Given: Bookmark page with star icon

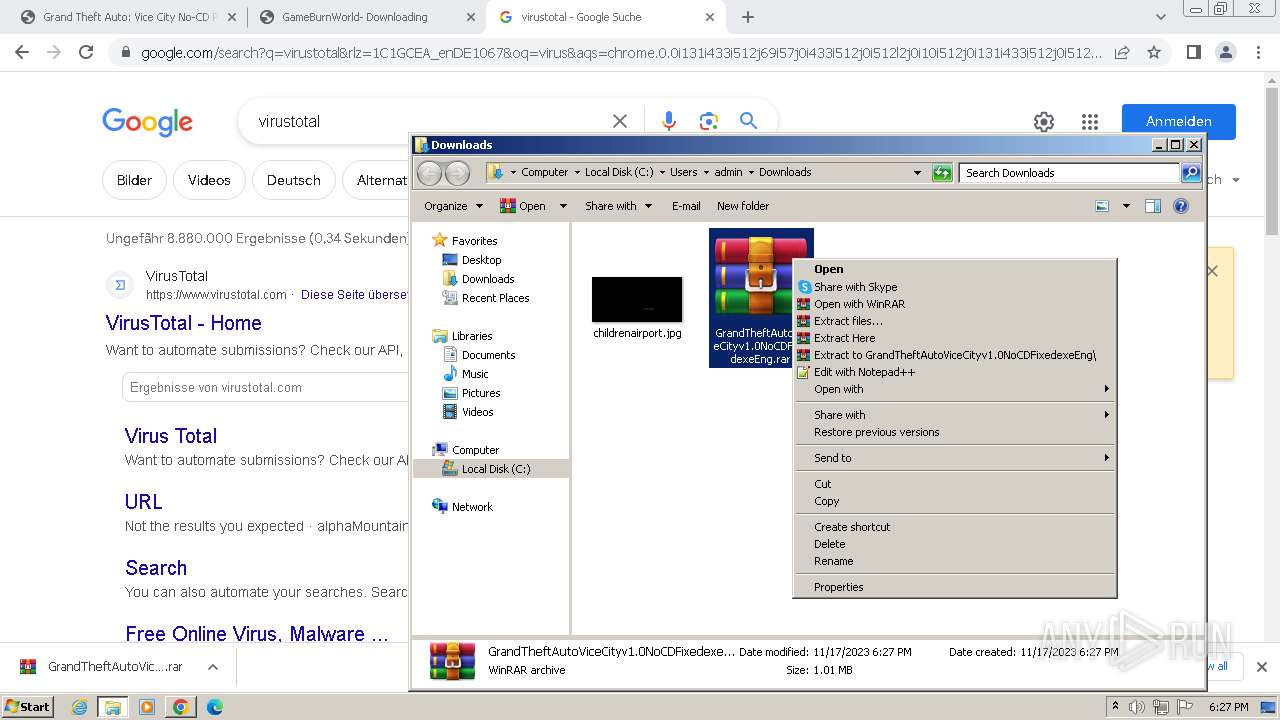Looking at the screenshot, I should point(1154,52).
